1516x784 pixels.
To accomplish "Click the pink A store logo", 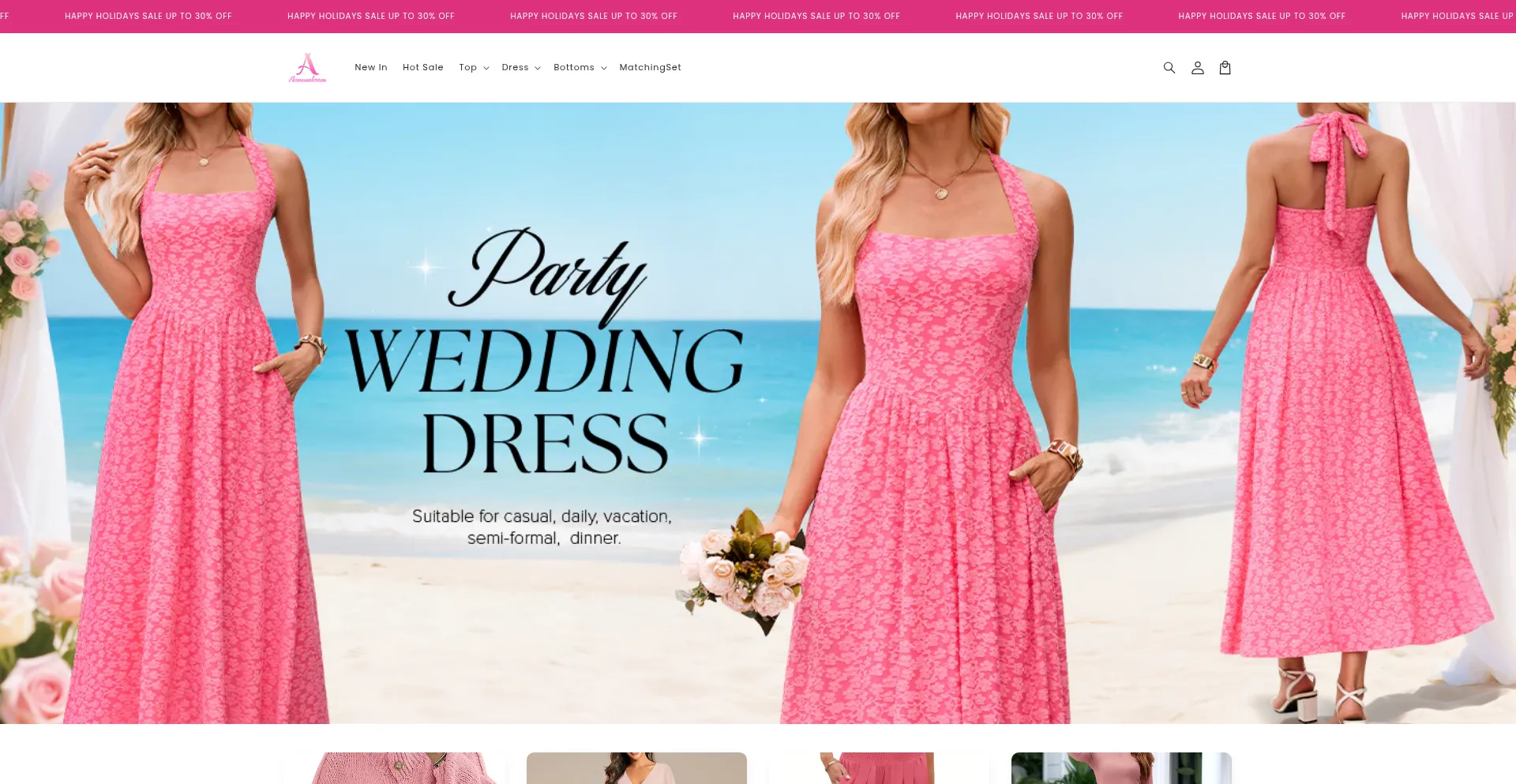I will pyautogui.click(x=307, y=68).
